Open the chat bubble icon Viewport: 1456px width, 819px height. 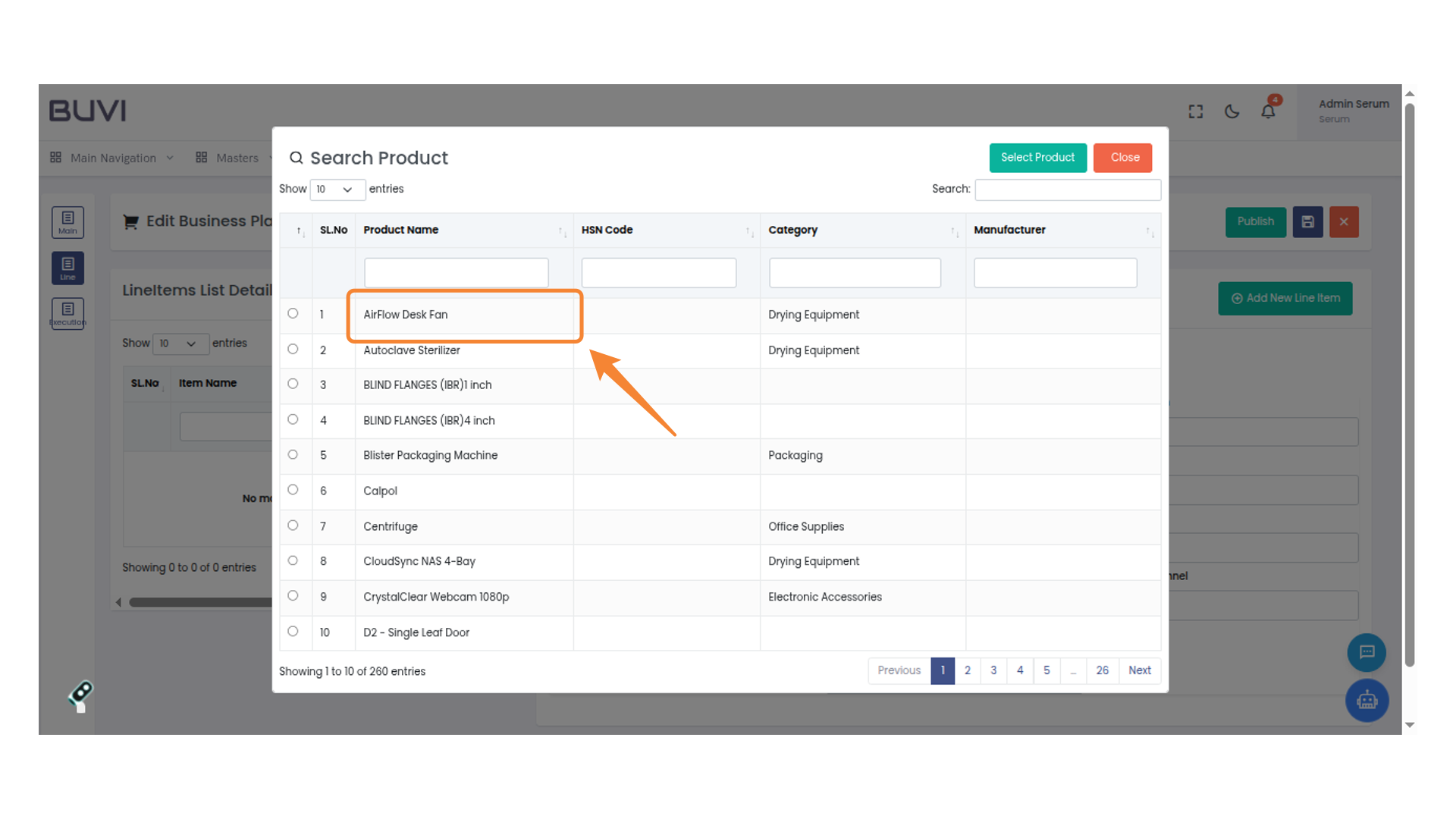(x=1367, y=652)
